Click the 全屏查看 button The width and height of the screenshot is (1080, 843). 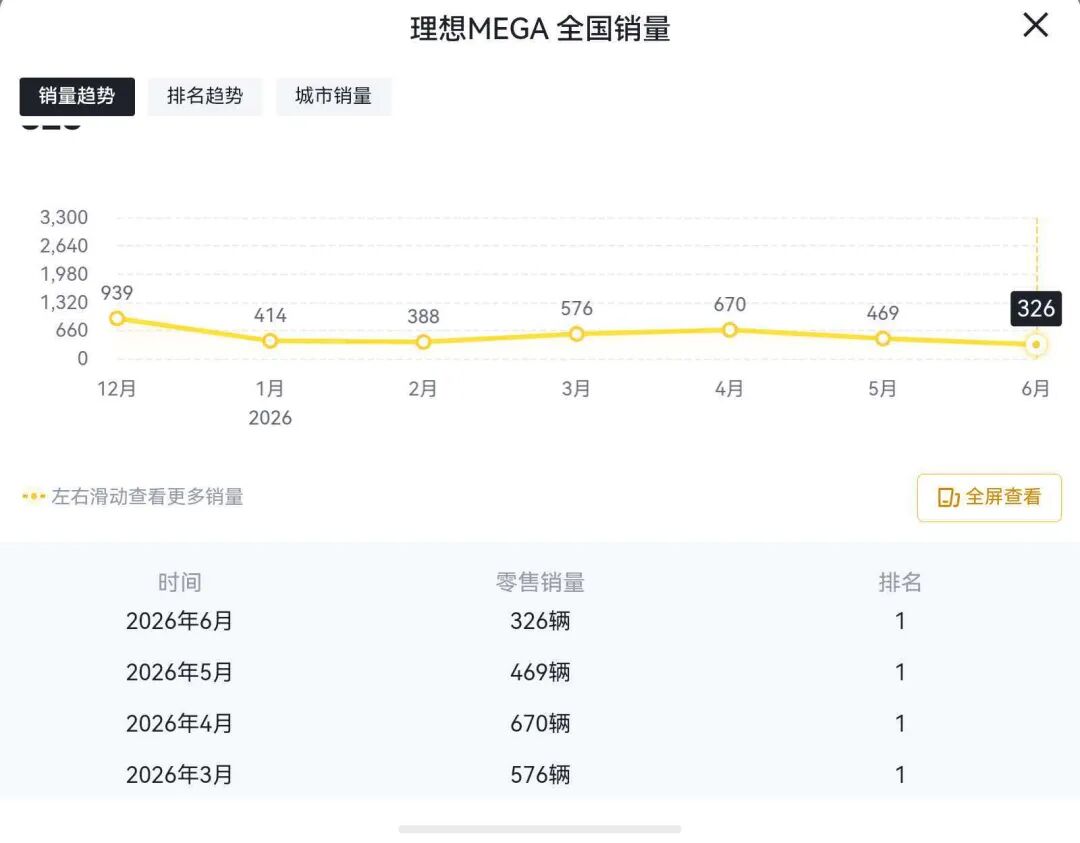[x=989, y=497]
